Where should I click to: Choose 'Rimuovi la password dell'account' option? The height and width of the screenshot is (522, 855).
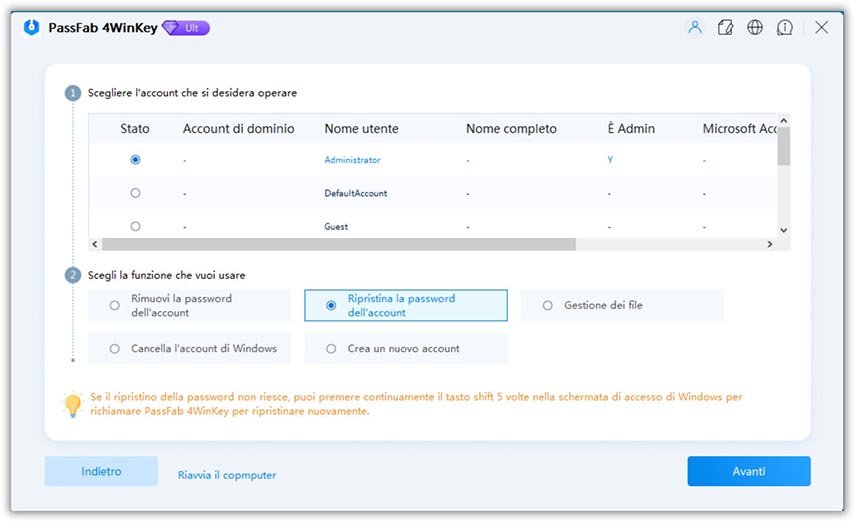pos(115,305)
